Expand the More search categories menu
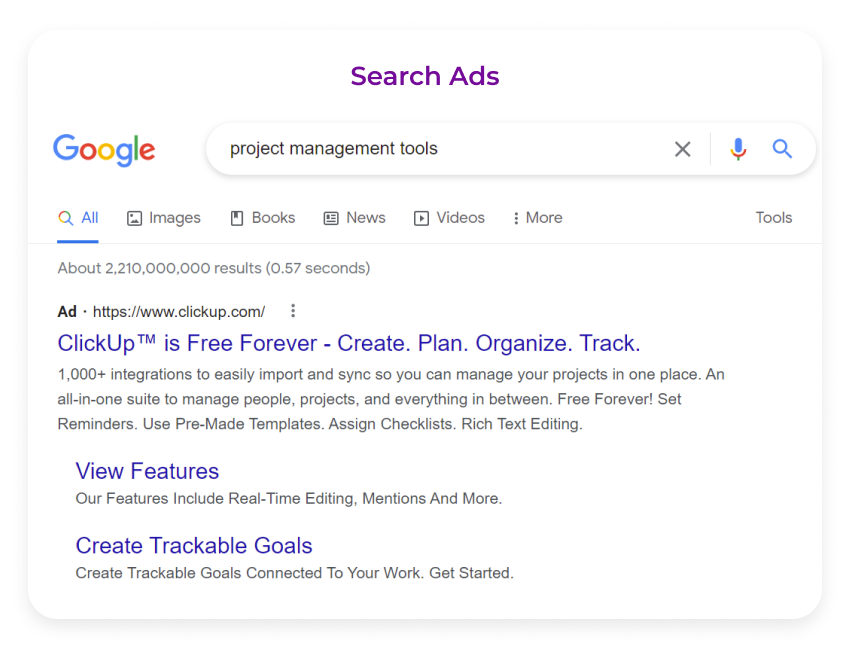Image resolution: width=850 pixels, height=650 pixels. tap(537, 217)
